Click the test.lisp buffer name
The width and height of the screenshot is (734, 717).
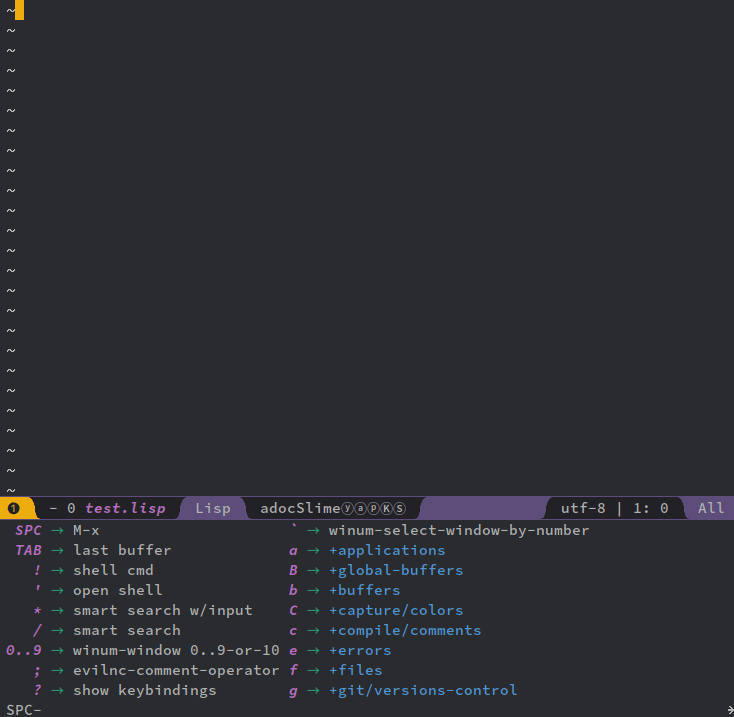[125, 508]
